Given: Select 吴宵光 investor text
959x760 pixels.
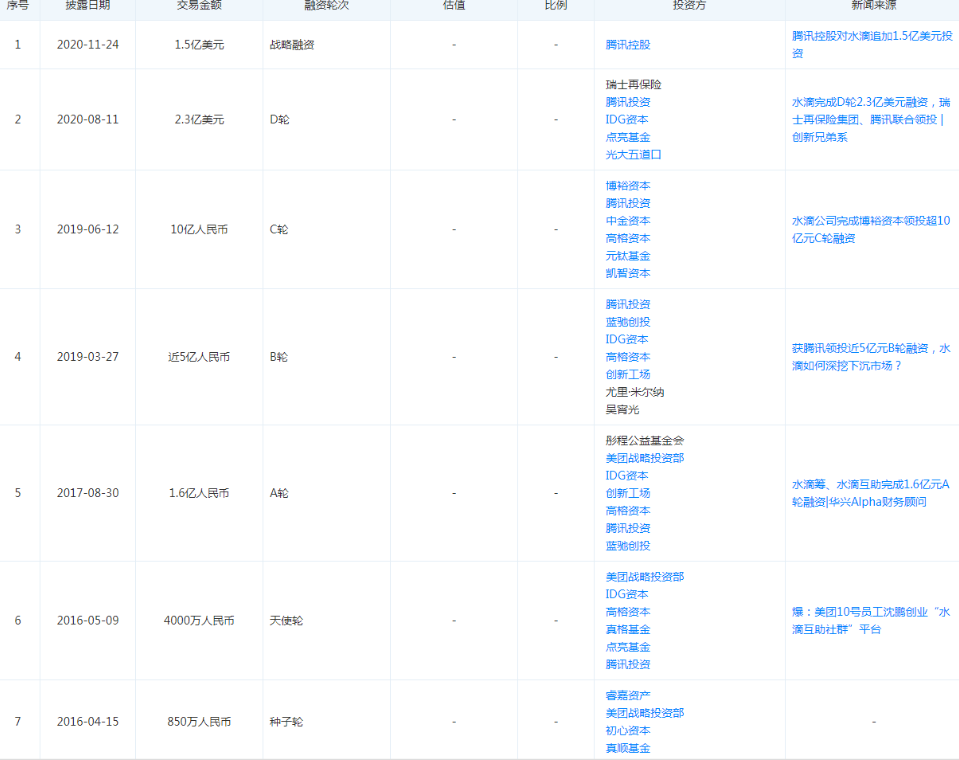Looking at the screenshot, I should pos(622,410).
